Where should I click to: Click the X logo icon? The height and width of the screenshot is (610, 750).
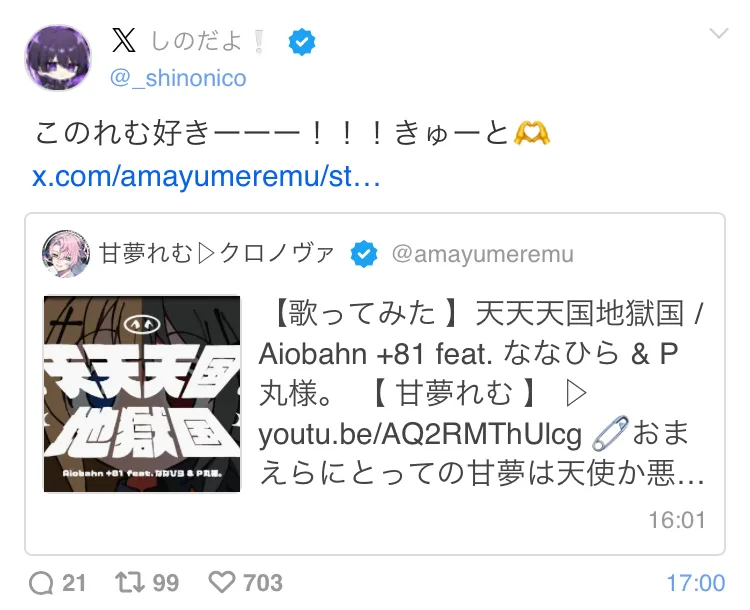tap(124, 40)
